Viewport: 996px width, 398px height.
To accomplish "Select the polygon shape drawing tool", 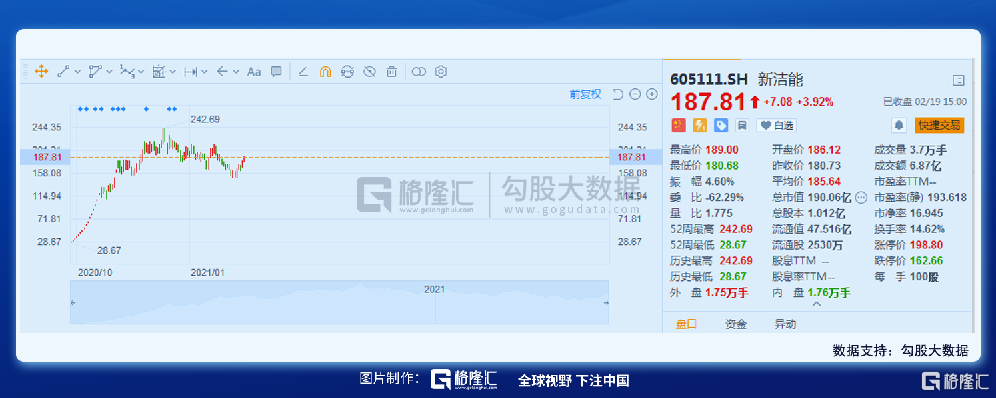I will pos(95,72).
